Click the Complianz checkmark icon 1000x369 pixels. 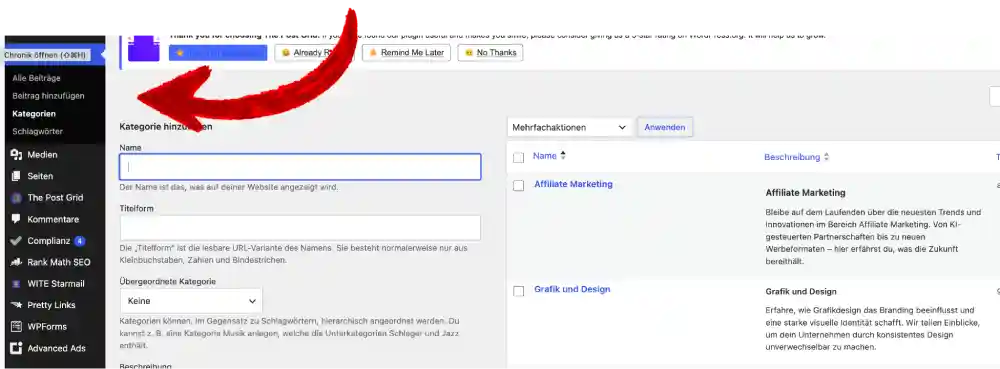coord(17,241)
